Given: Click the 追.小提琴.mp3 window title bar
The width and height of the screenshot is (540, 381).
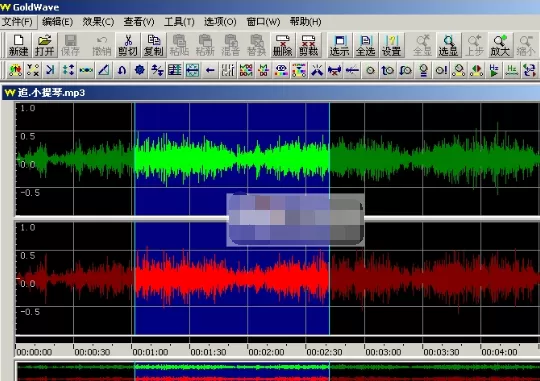Looking at the screenshot, I should pyautogui.click(x=271, y=92).
